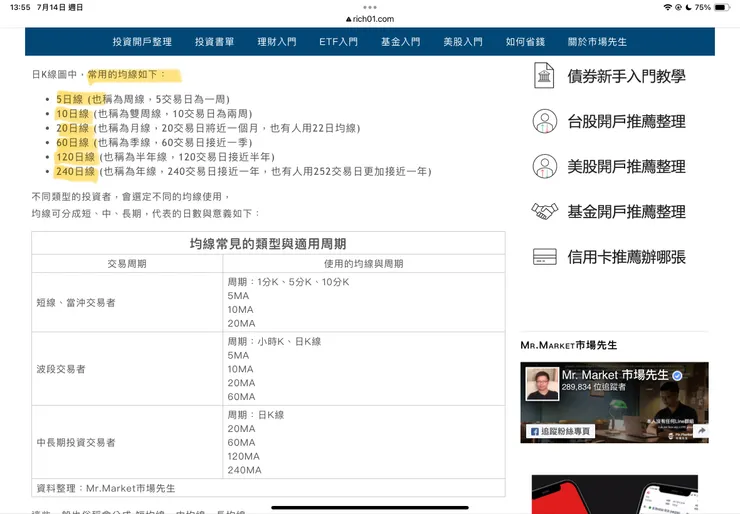The width and height of the screenshot is (740, 514).
Task: Open the 關於市場先生 menu item
Action: (x=597, y=42)
